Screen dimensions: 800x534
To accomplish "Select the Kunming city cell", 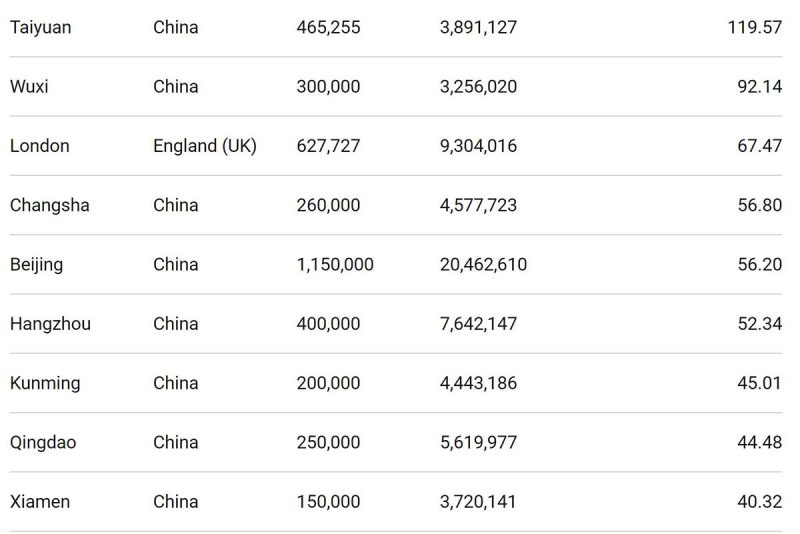I will click(x=45, y=383).
